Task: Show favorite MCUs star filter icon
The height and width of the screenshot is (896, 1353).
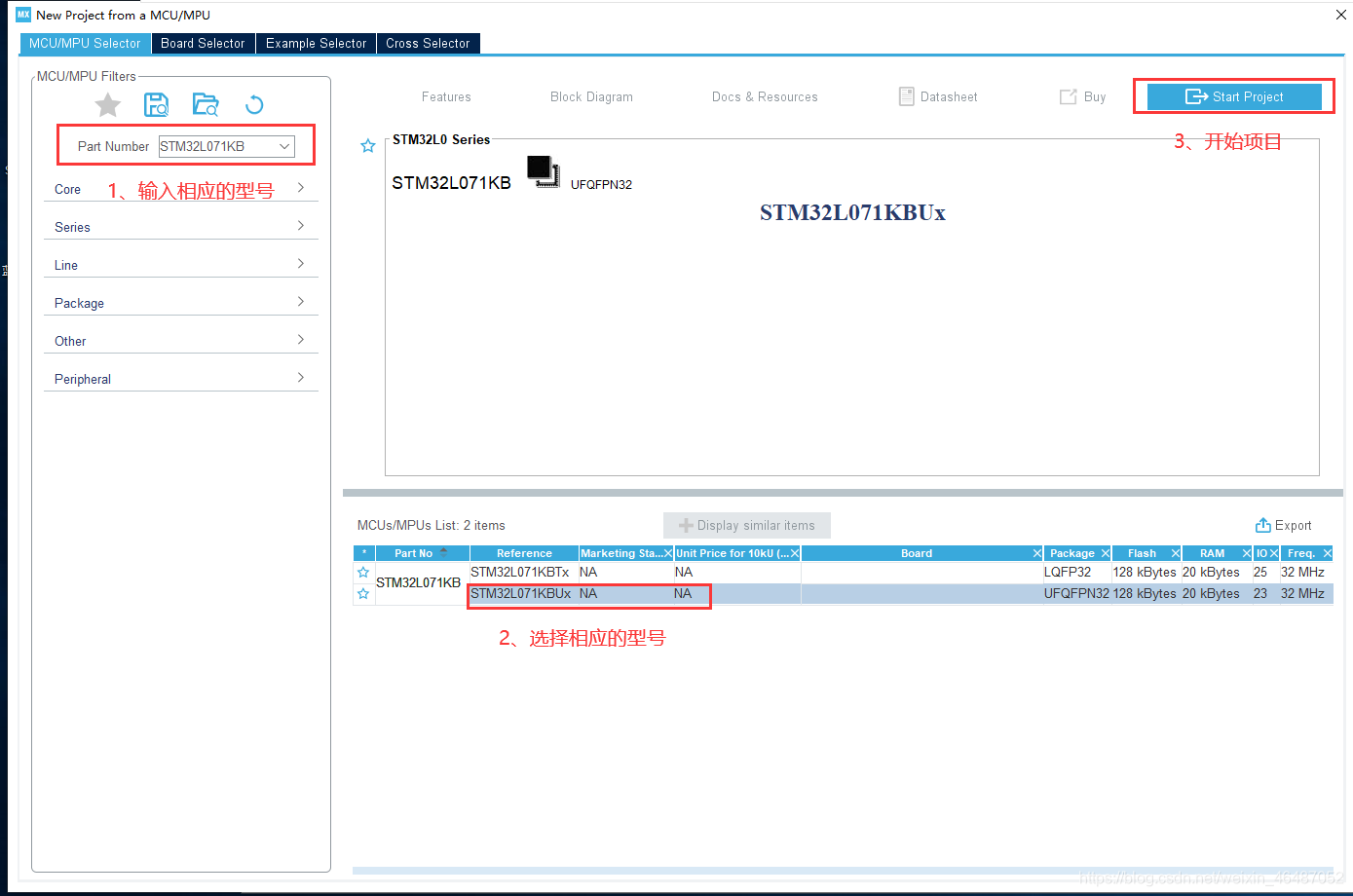Action: [108, 105]
